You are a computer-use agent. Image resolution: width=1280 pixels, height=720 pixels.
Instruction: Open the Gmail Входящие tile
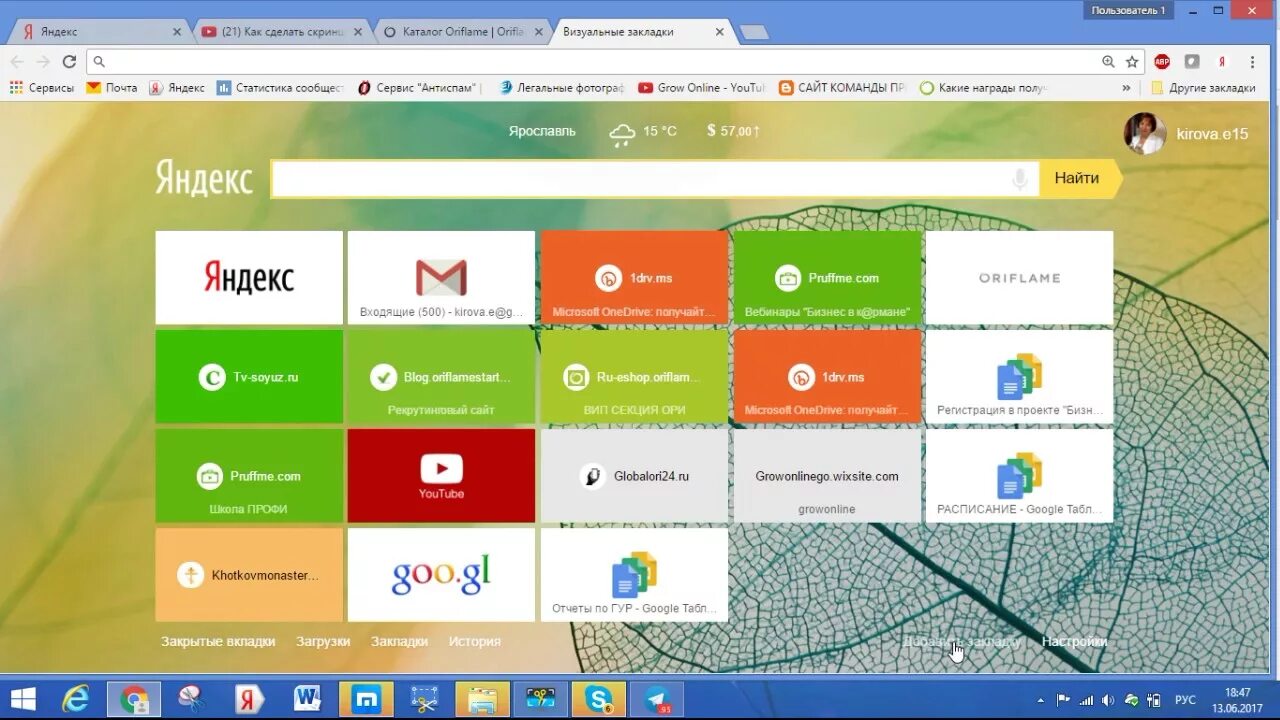pyautogui.click(x=441, y=278)
